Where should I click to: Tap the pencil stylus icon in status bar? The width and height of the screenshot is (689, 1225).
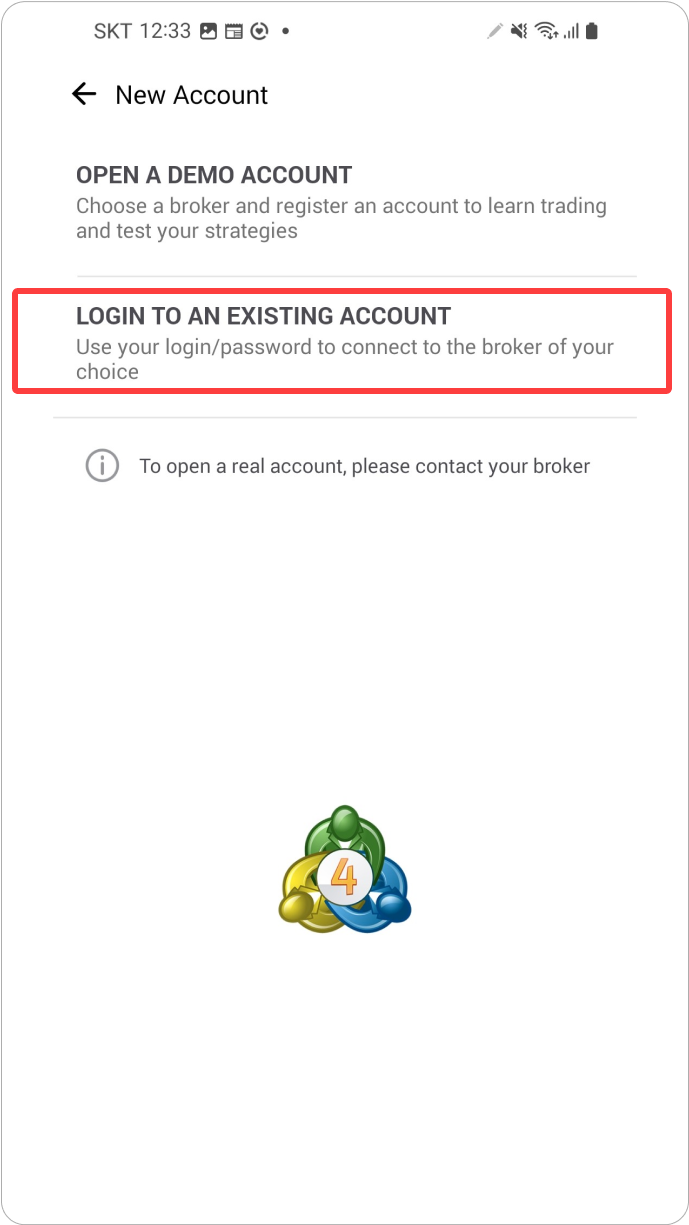494,32
